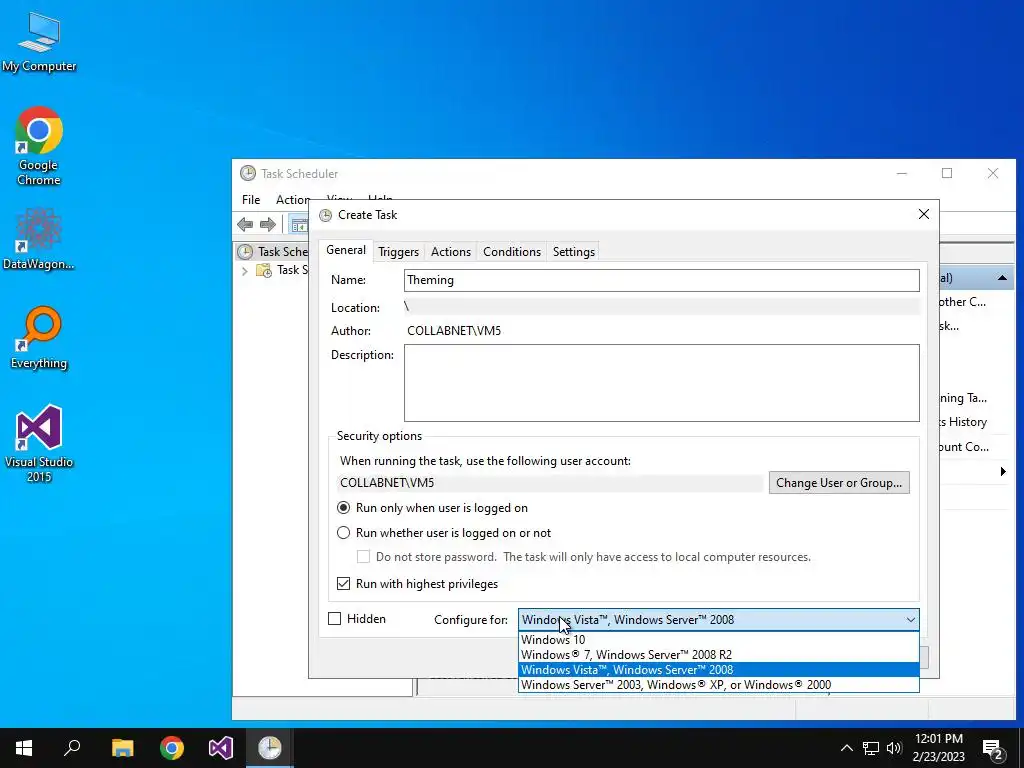Select Task Scheduler root node in tree
1024x768 pixels.
pyautogui.click(x=273, y=251)
